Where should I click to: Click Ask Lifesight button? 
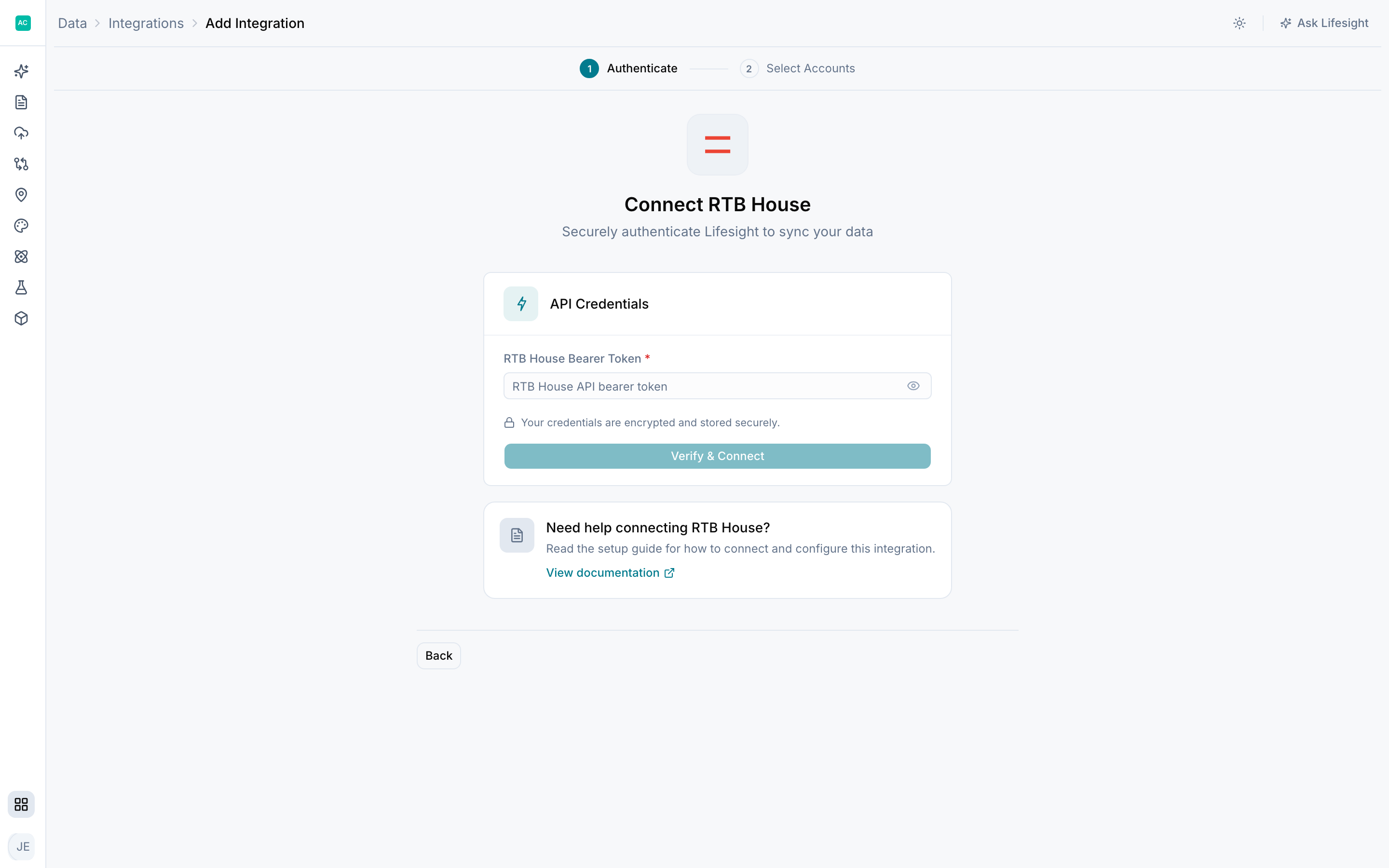[1324, 23]
